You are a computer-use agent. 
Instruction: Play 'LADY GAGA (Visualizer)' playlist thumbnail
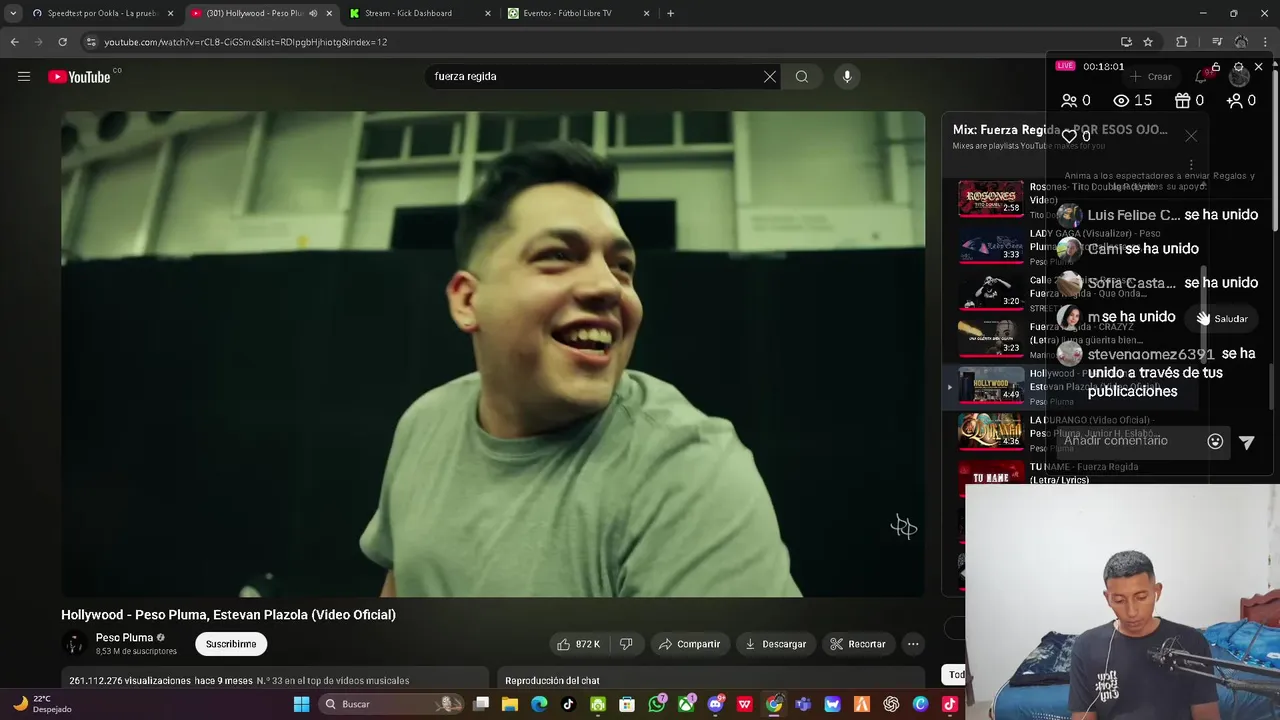(x=991, y=245)
